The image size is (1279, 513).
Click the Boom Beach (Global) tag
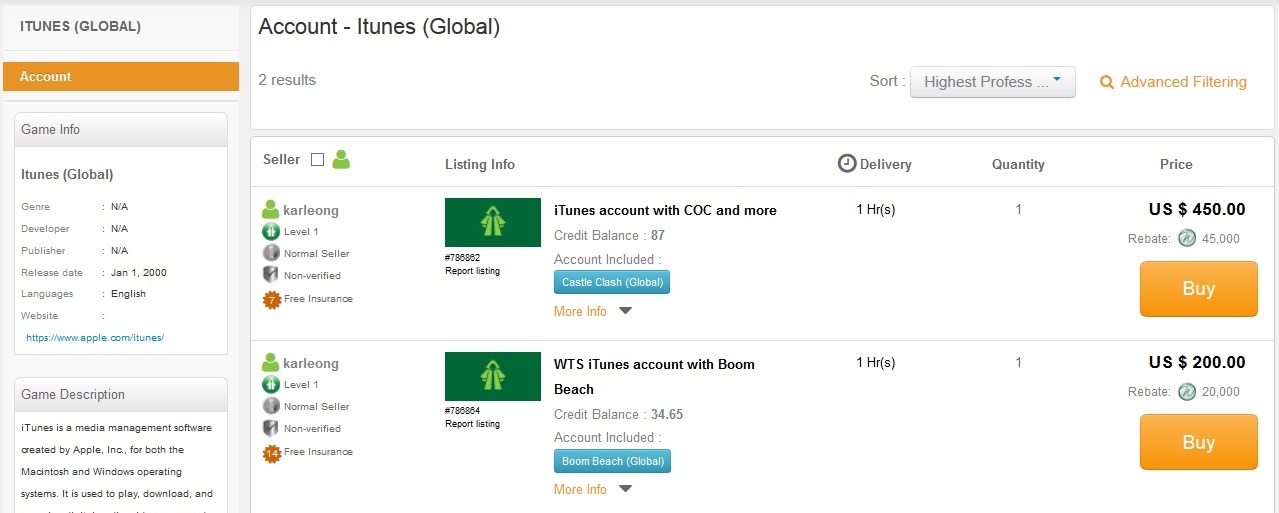[612, 461]
